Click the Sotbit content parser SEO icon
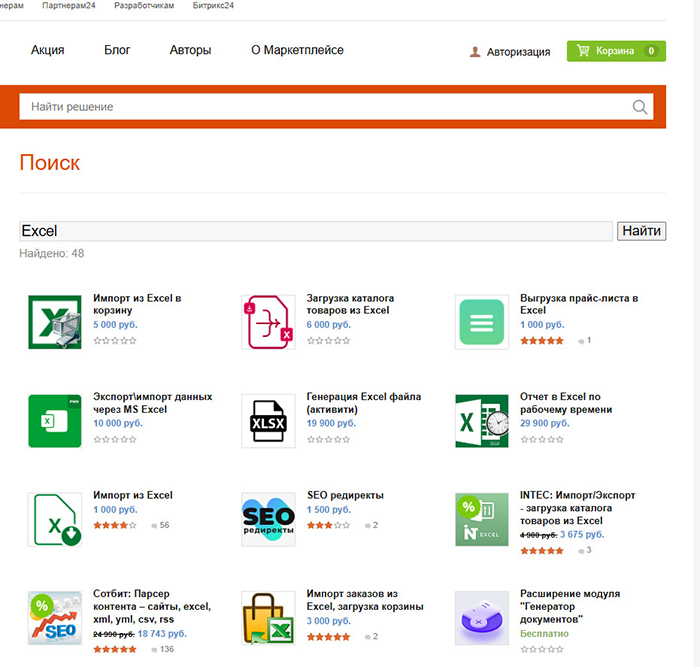 click(x=54, y=617)
